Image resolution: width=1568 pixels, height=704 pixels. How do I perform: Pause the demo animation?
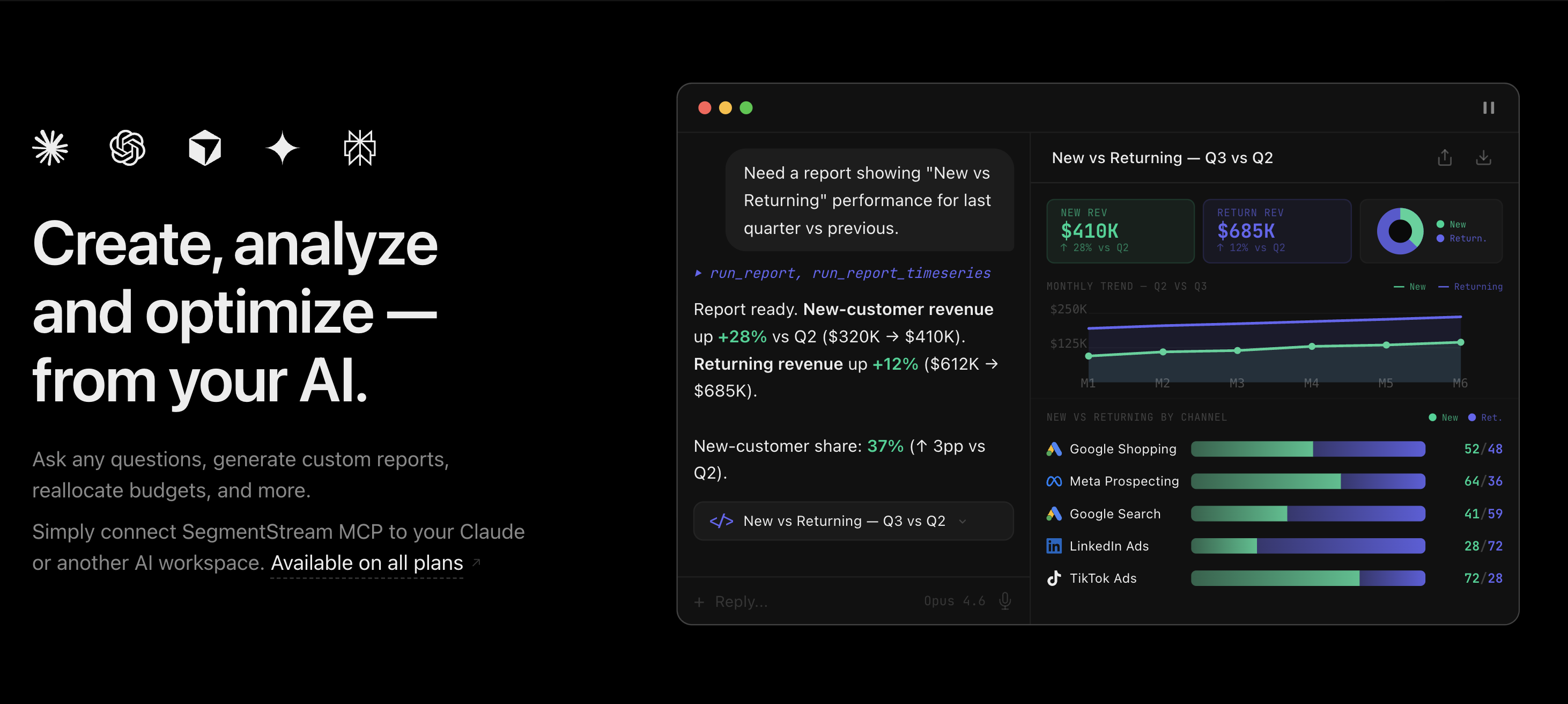(1488, 108)
